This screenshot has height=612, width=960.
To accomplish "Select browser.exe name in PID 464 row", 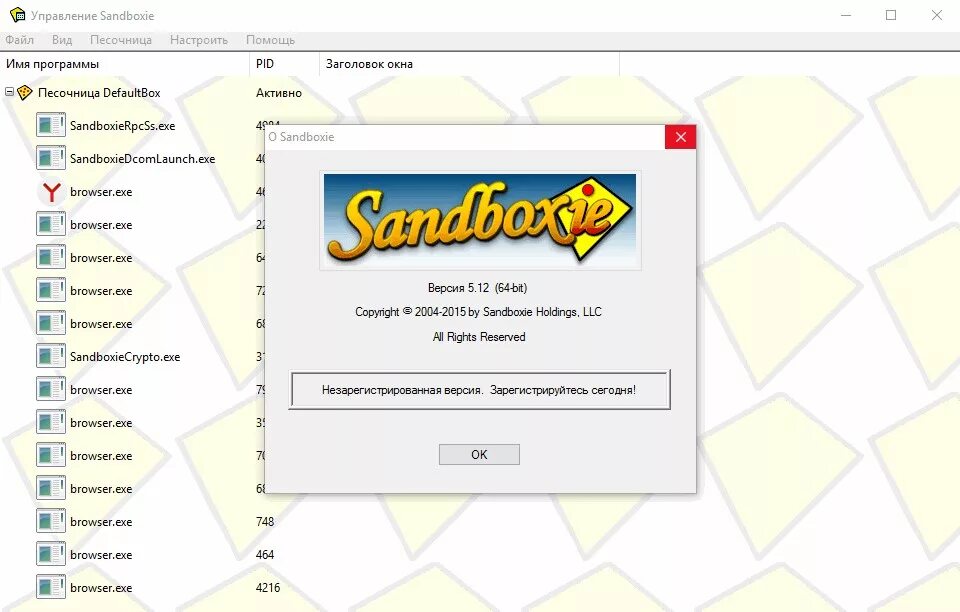I will [x=101, y=555].
